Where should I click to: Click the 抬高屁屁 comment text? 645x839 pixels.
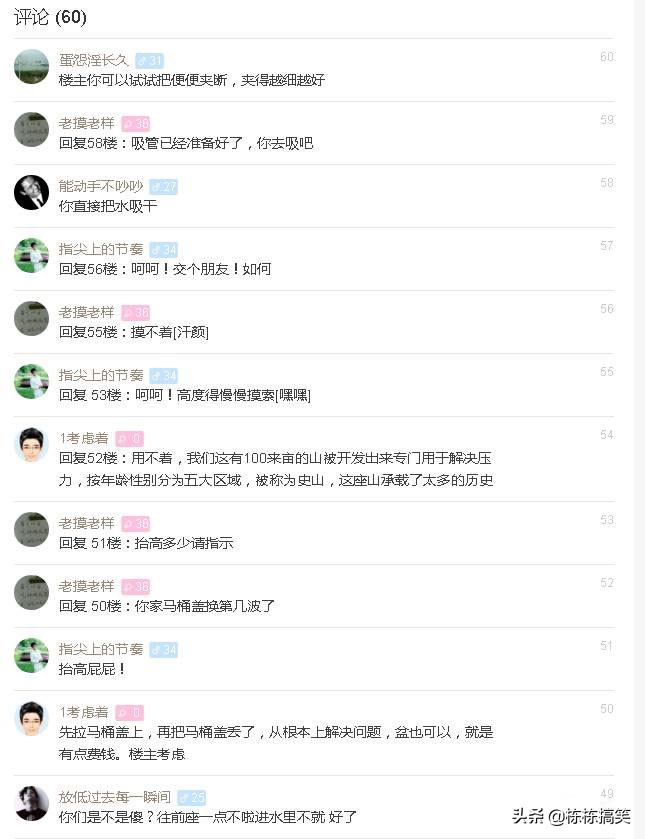click(83, 674)
